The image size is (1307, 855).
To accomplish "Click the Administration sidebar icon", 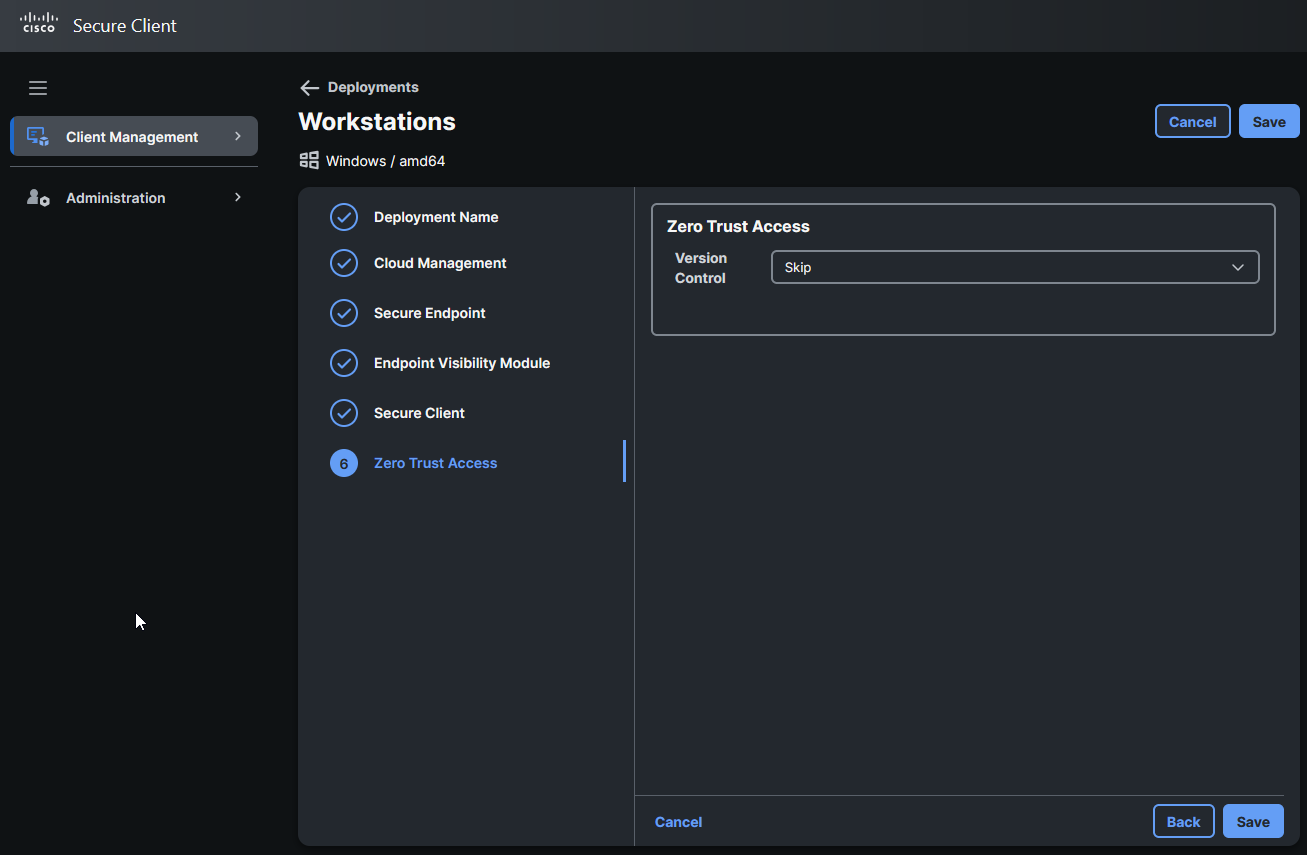I will coord(37,197).
